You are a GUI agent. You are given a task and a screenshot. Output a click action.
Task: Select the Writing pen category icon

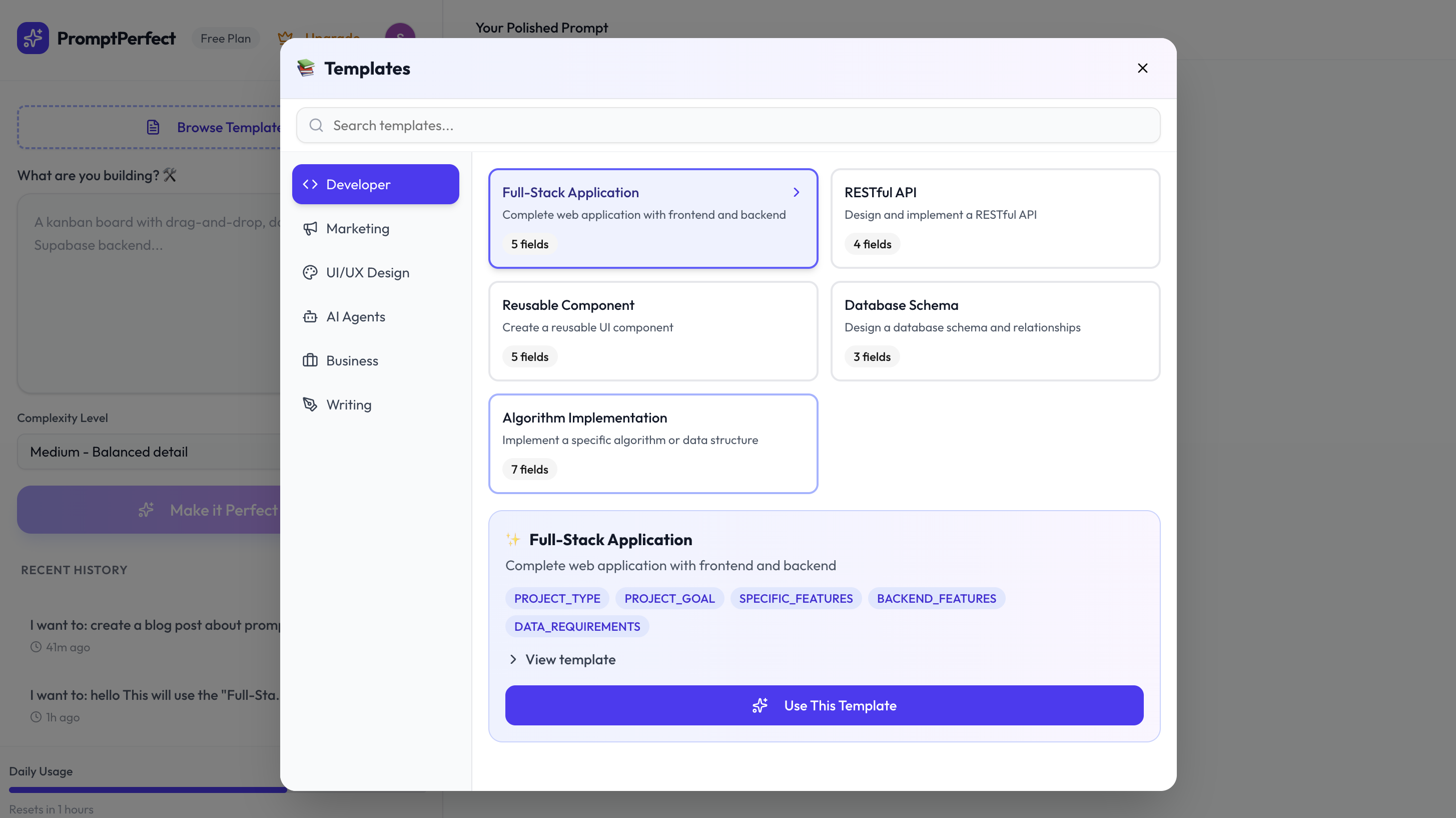pyautogui.click(x=310, y=404)
